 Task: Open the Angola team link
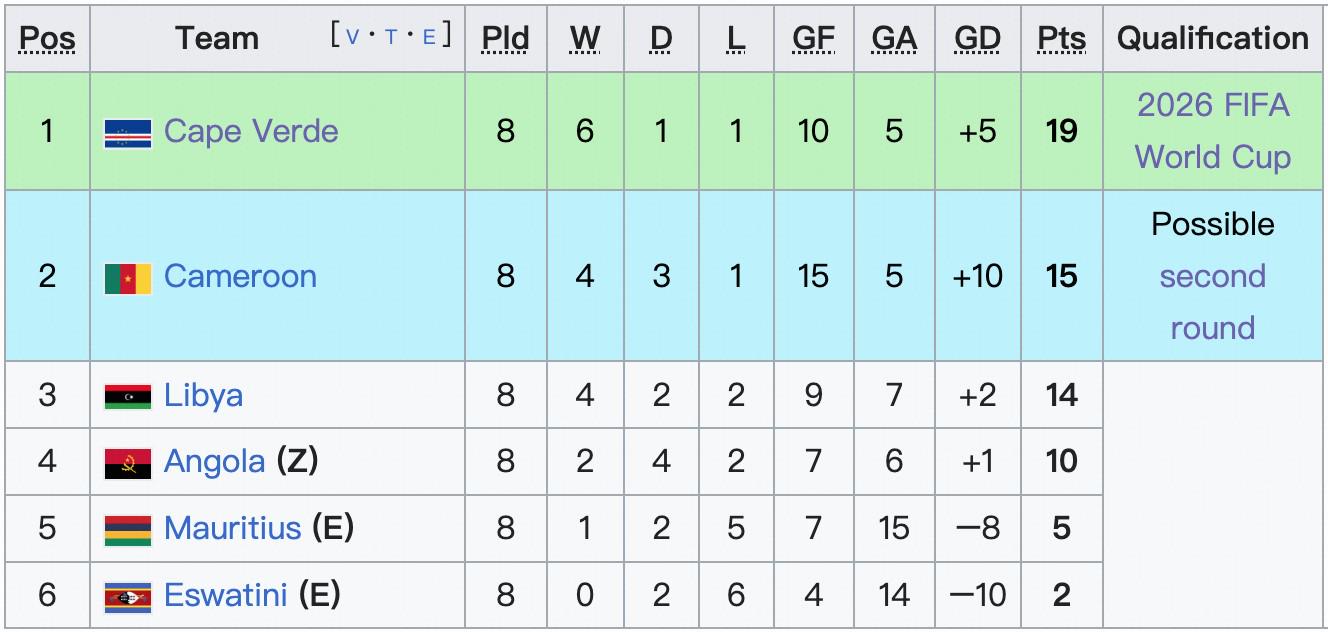[214, 461]
